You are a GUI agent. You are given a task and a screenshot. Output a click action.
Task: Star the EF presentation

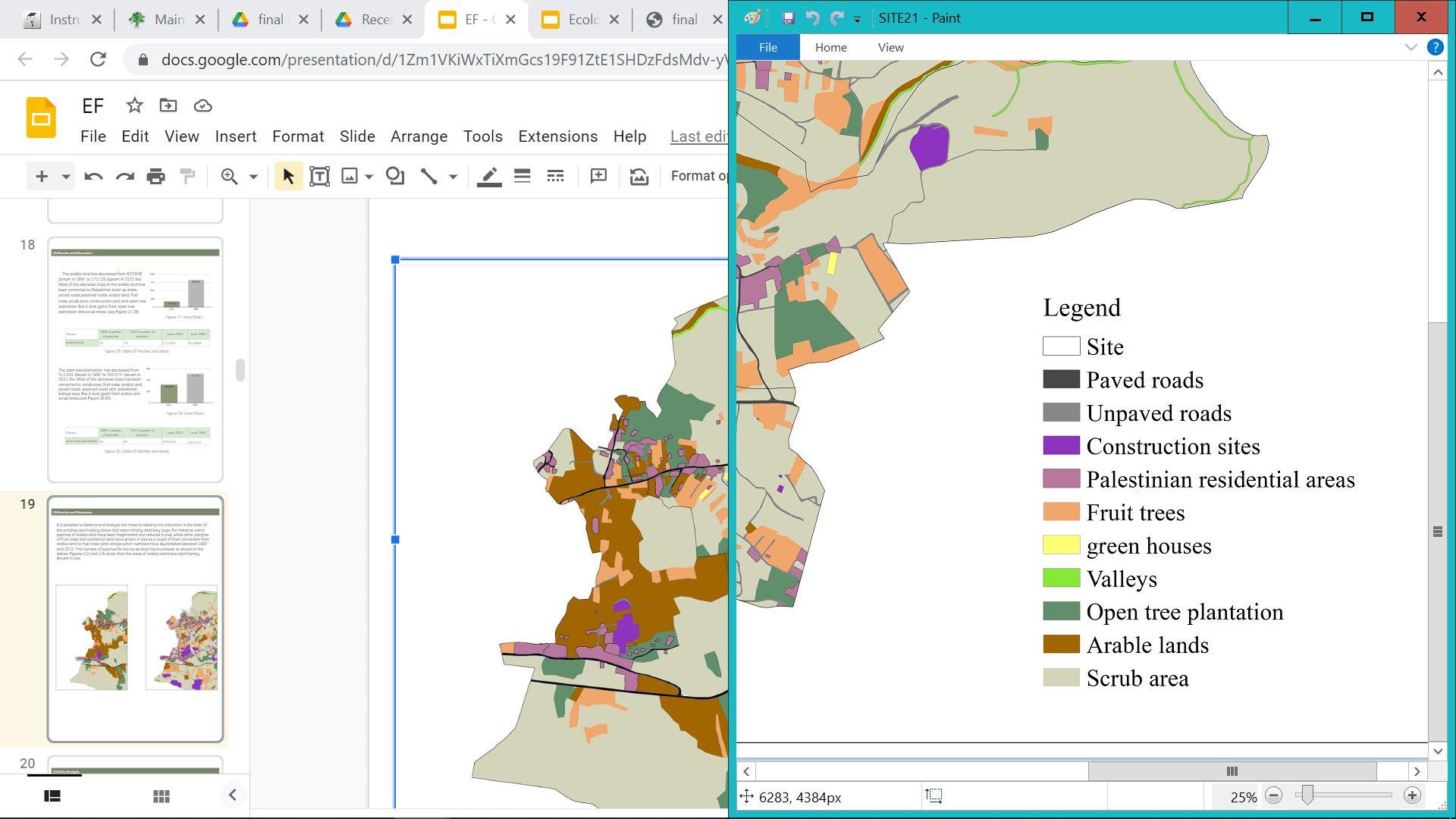pos(134,106)
